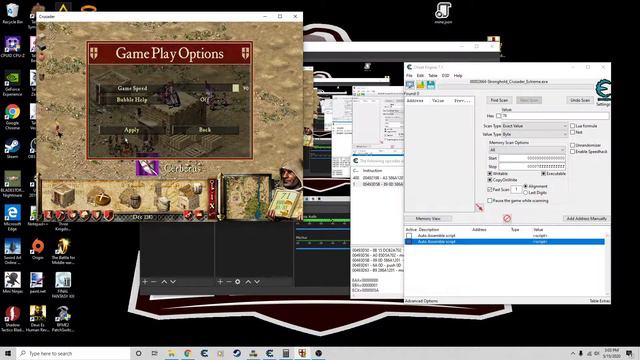Open the Recycle Bin desktop icon
Screen dimensions: 640x360
click(x=12, y=13)
